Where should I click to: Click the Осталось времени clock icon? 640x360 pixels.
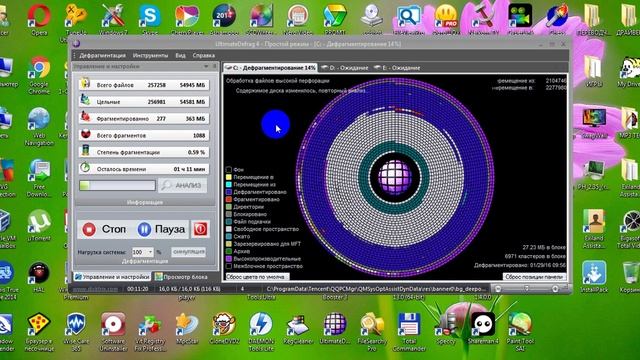[85, 167]
